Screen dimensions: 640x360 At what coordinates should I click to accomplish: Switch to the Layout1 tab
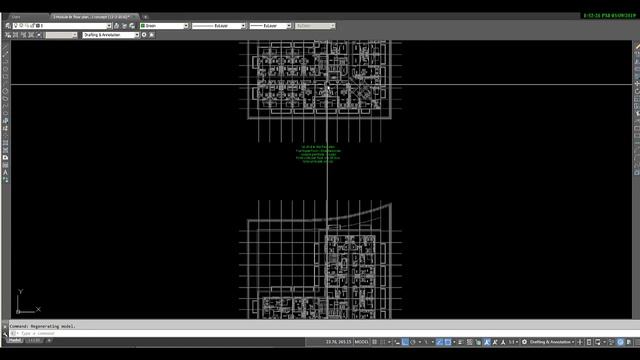(33, 340)
